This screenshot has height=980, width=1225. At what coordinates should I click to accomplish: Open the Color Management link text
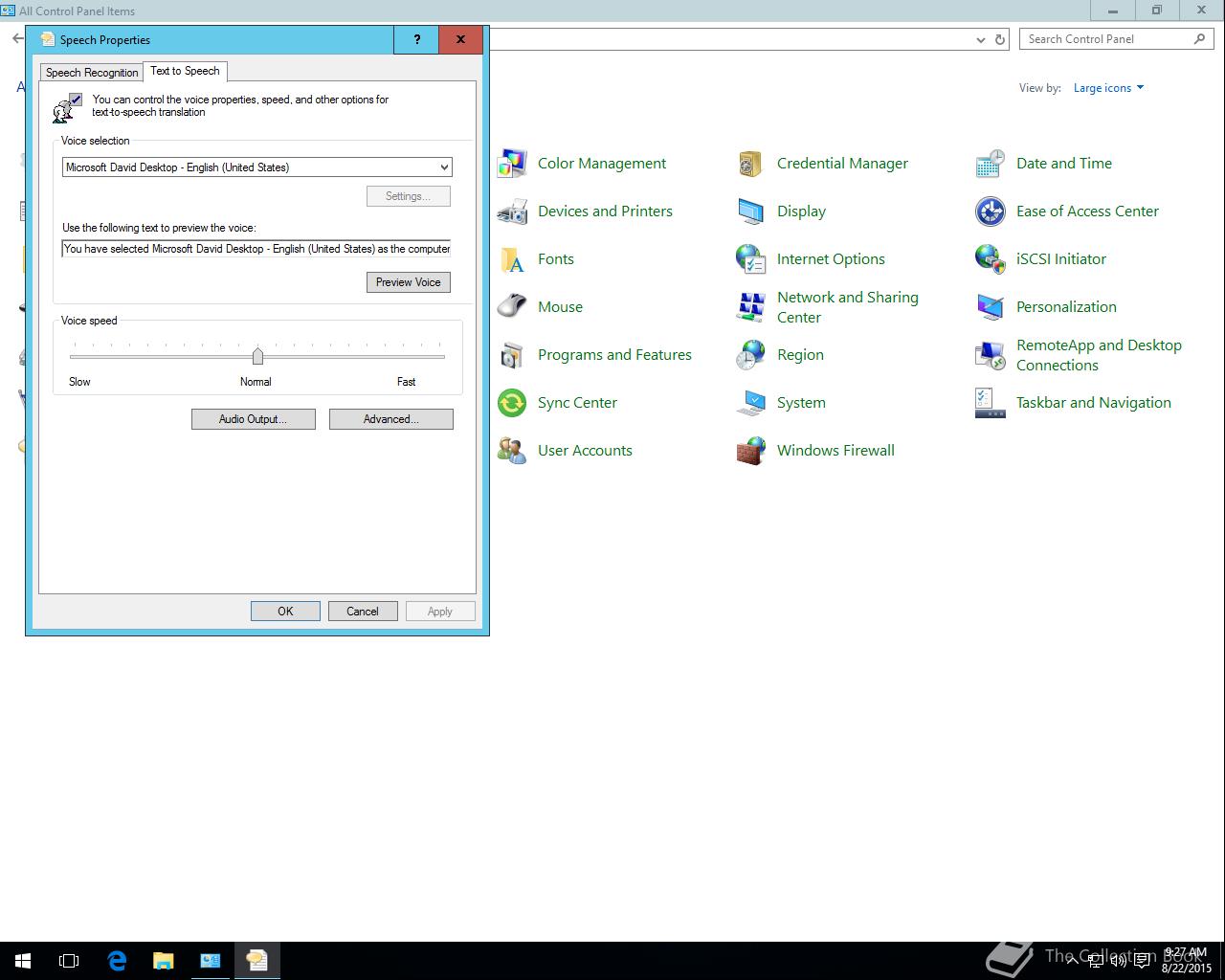click(602, 164)
